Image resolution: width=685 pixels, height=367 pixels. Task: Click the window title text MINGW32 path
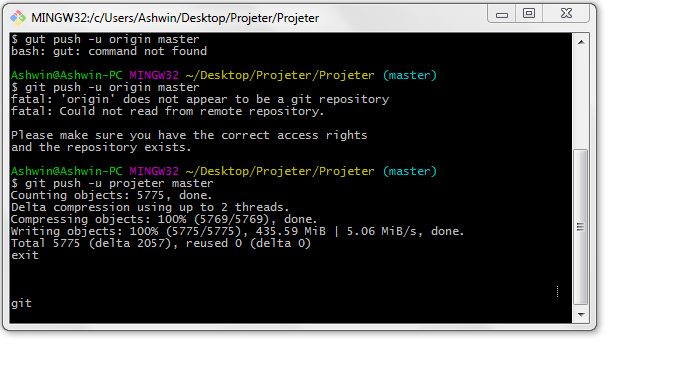pyautogui.click(x=175, y=18)
